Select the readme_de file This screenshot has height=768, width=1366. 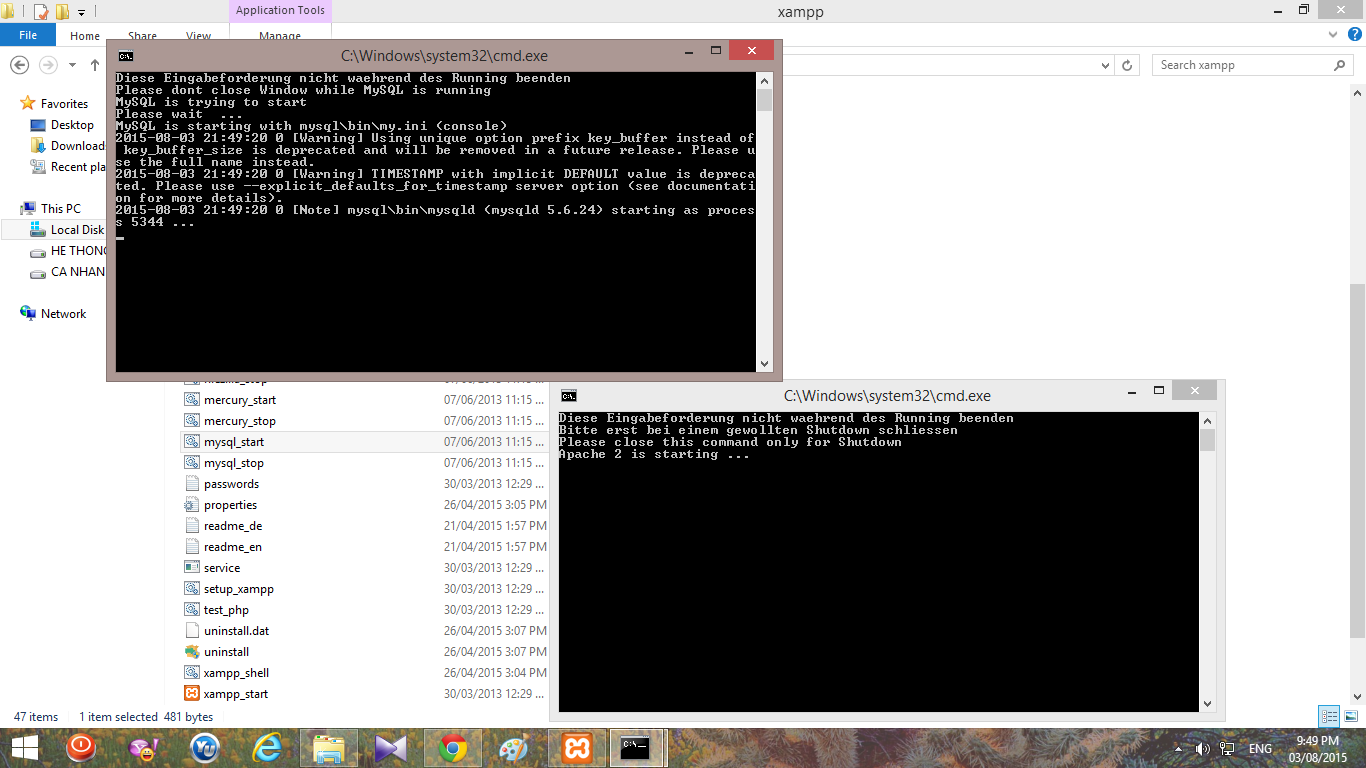click(232, 526)
